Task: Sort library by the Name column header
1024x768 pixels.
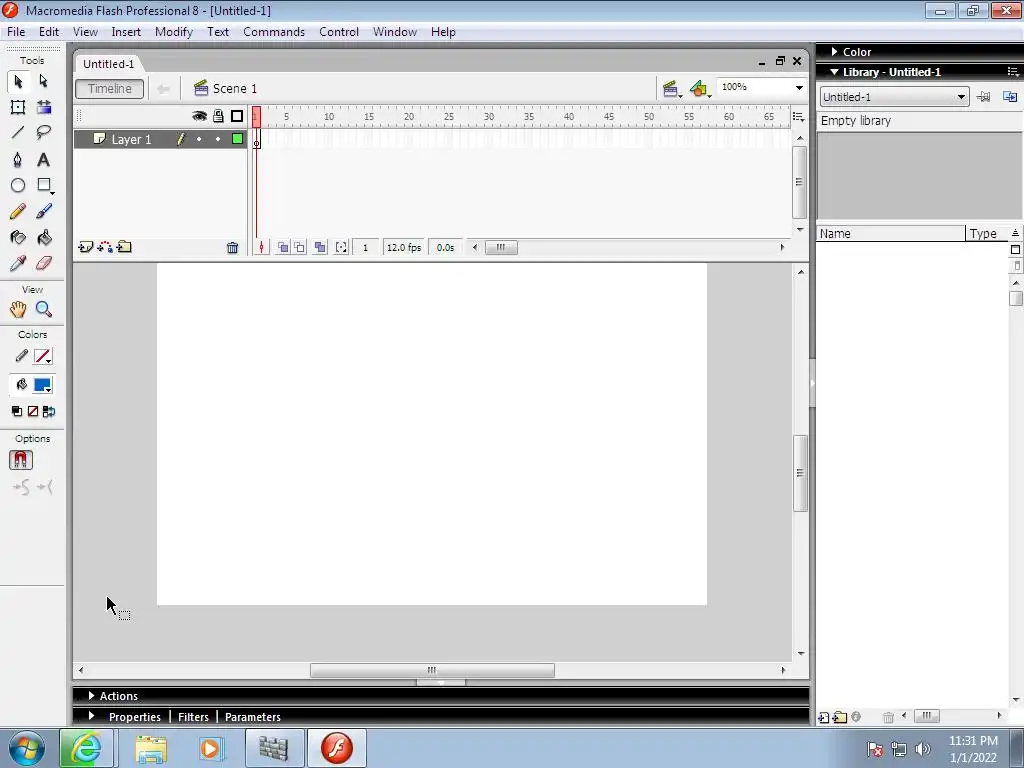Action: [890, 234]
